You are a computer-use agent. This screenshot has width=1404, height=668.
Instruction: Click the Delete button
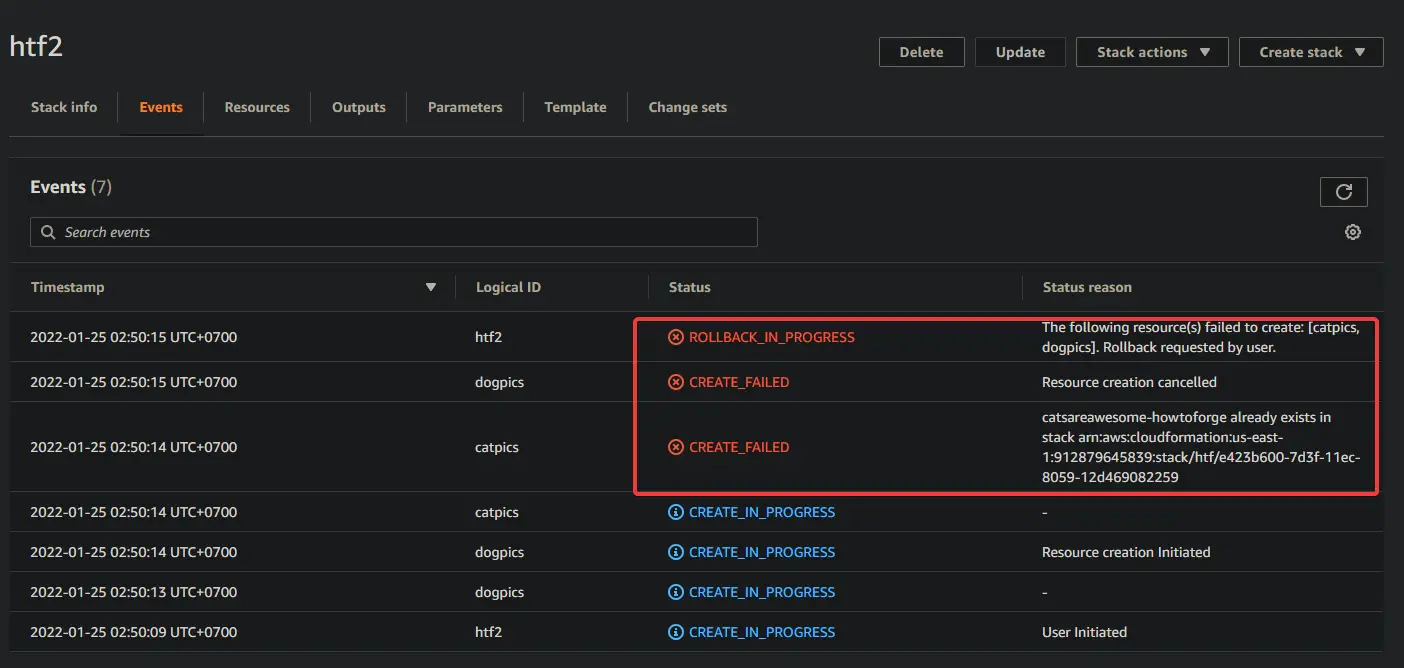click(921, 51)
